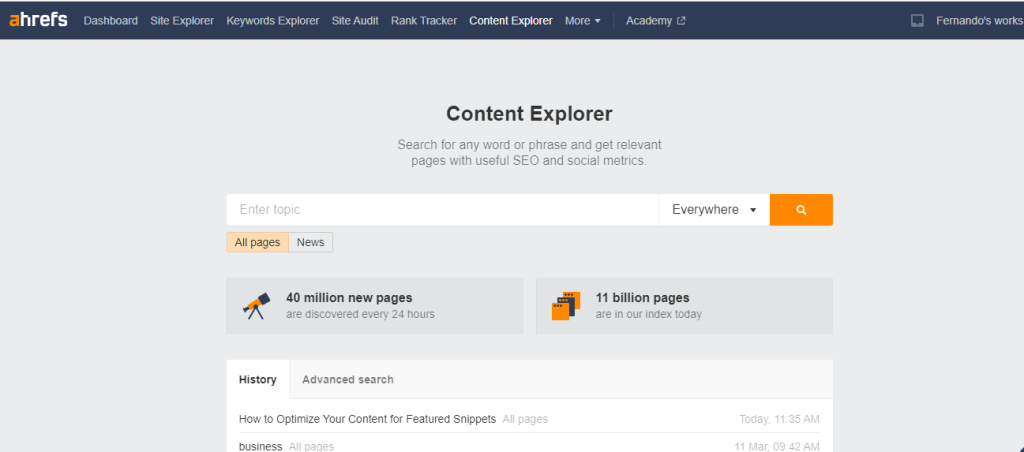Go to Dashboard in the top navigation
The width and height of the screenshot is (1024, 452).
[110, 21]
